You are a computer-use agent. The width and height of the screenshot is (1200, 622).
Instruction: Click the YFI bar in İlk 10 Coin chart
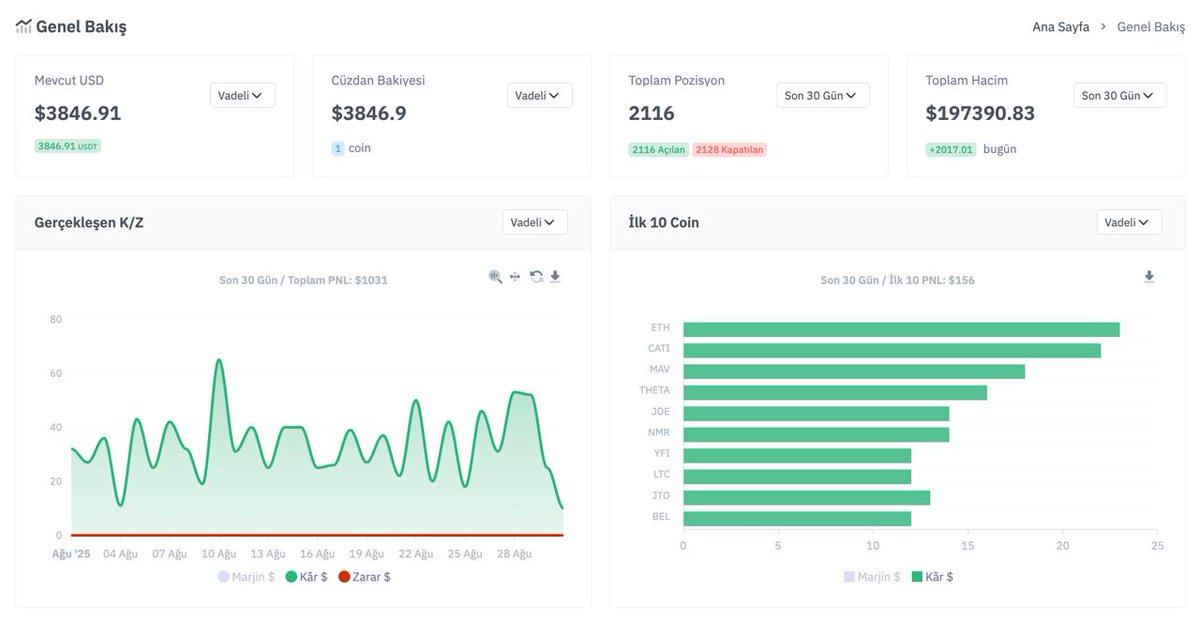[797, 455]
